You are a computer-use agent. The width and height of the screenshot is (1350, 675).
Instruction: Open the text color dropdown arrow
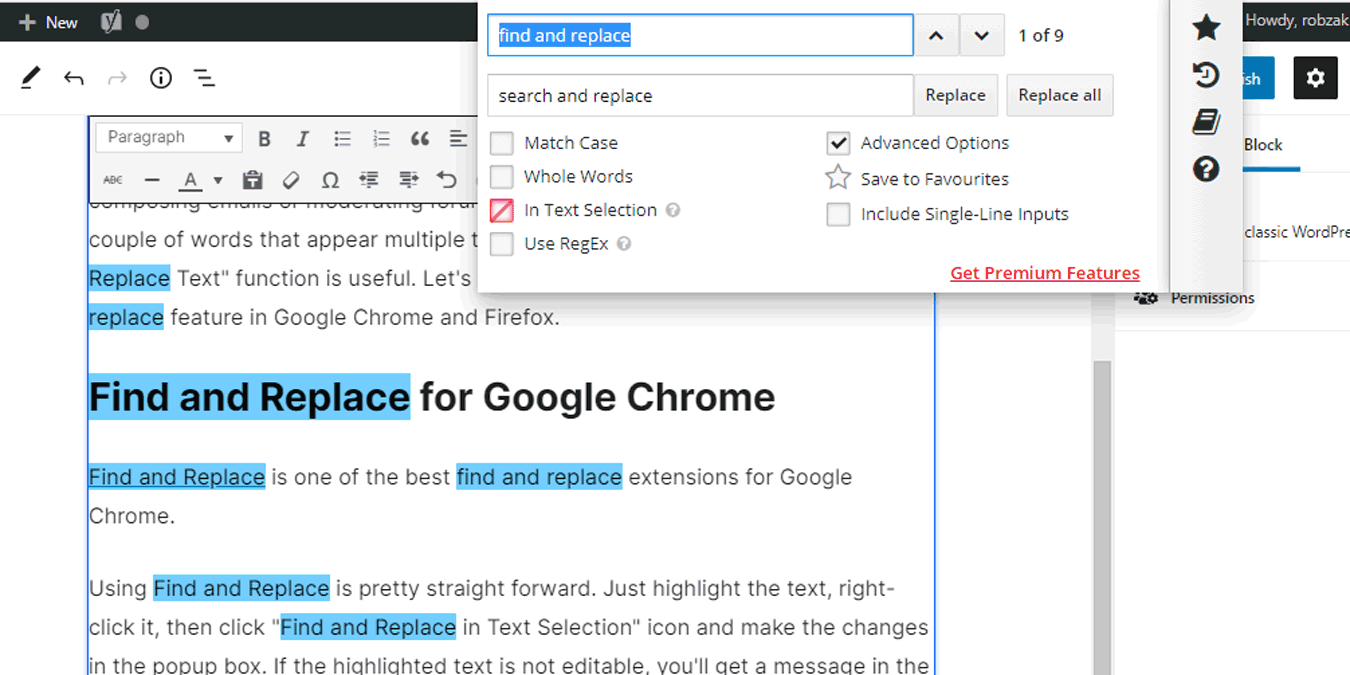click(x=216, y=180)
